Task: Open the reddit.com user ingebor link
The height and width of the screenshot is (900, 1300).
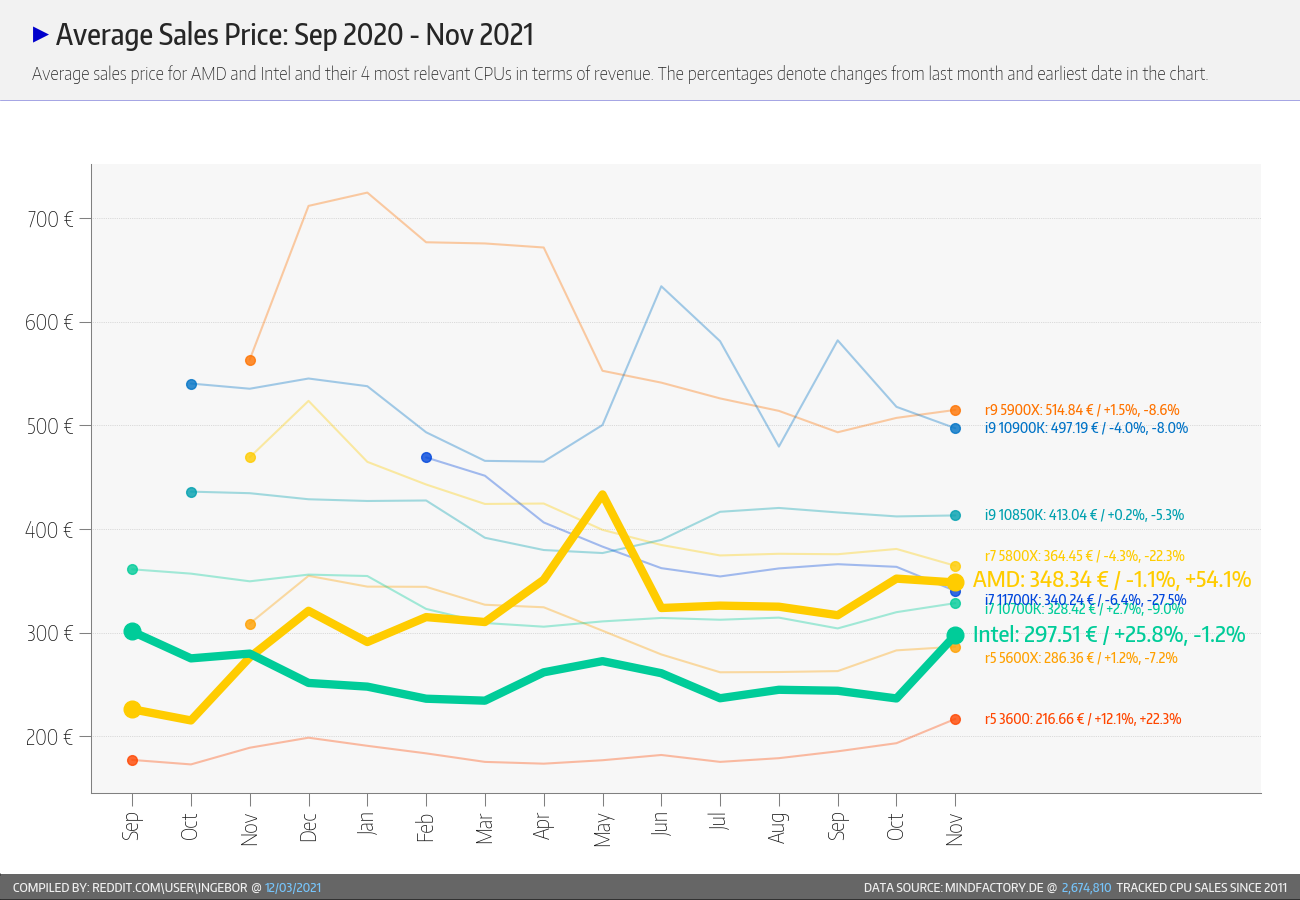Action: pos(169,888)
